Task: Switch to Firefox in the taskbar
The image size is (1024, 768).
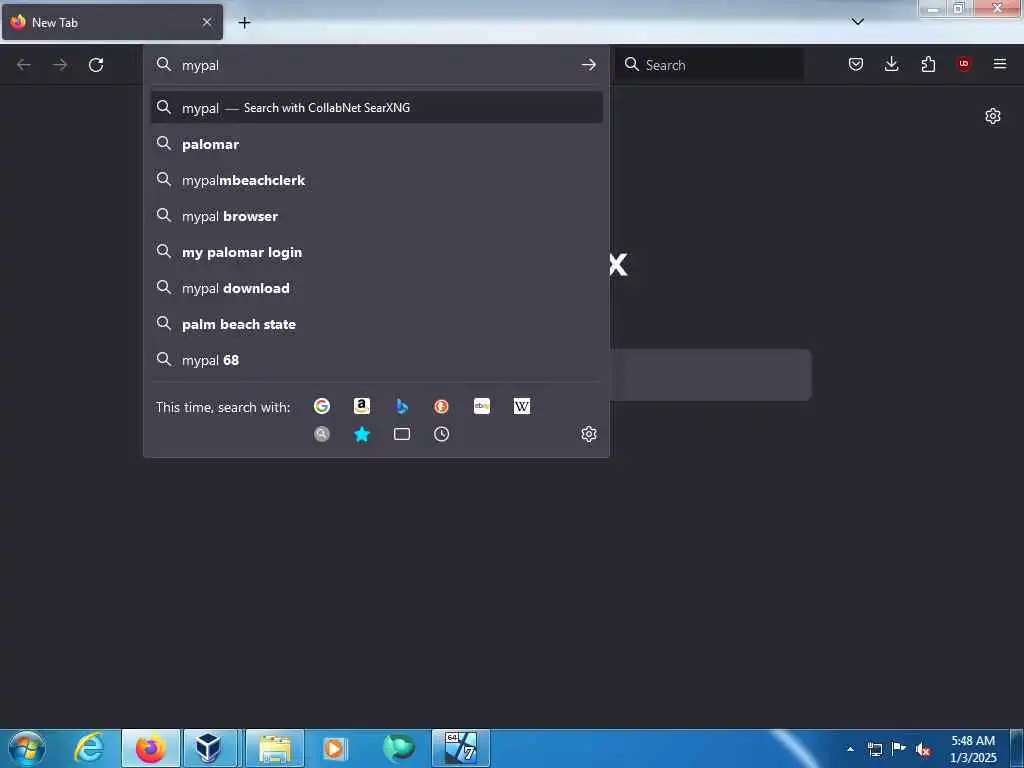Action: (x=151, y=748)
